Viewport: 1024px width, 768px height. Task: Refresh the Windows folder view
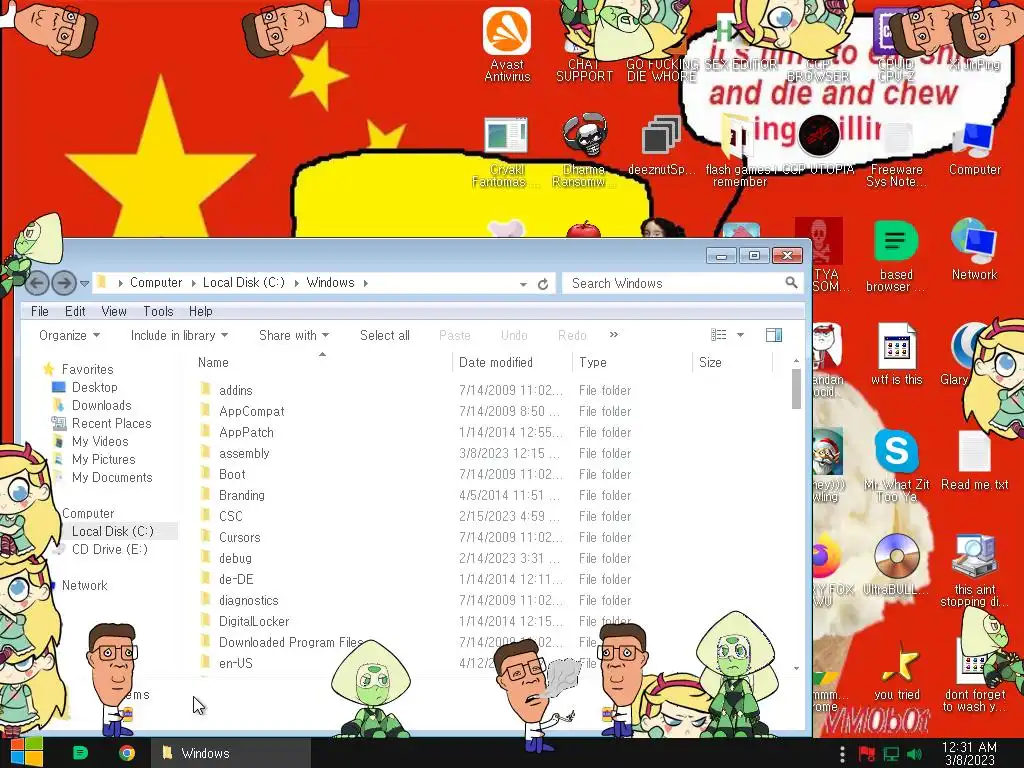[543, 284]
